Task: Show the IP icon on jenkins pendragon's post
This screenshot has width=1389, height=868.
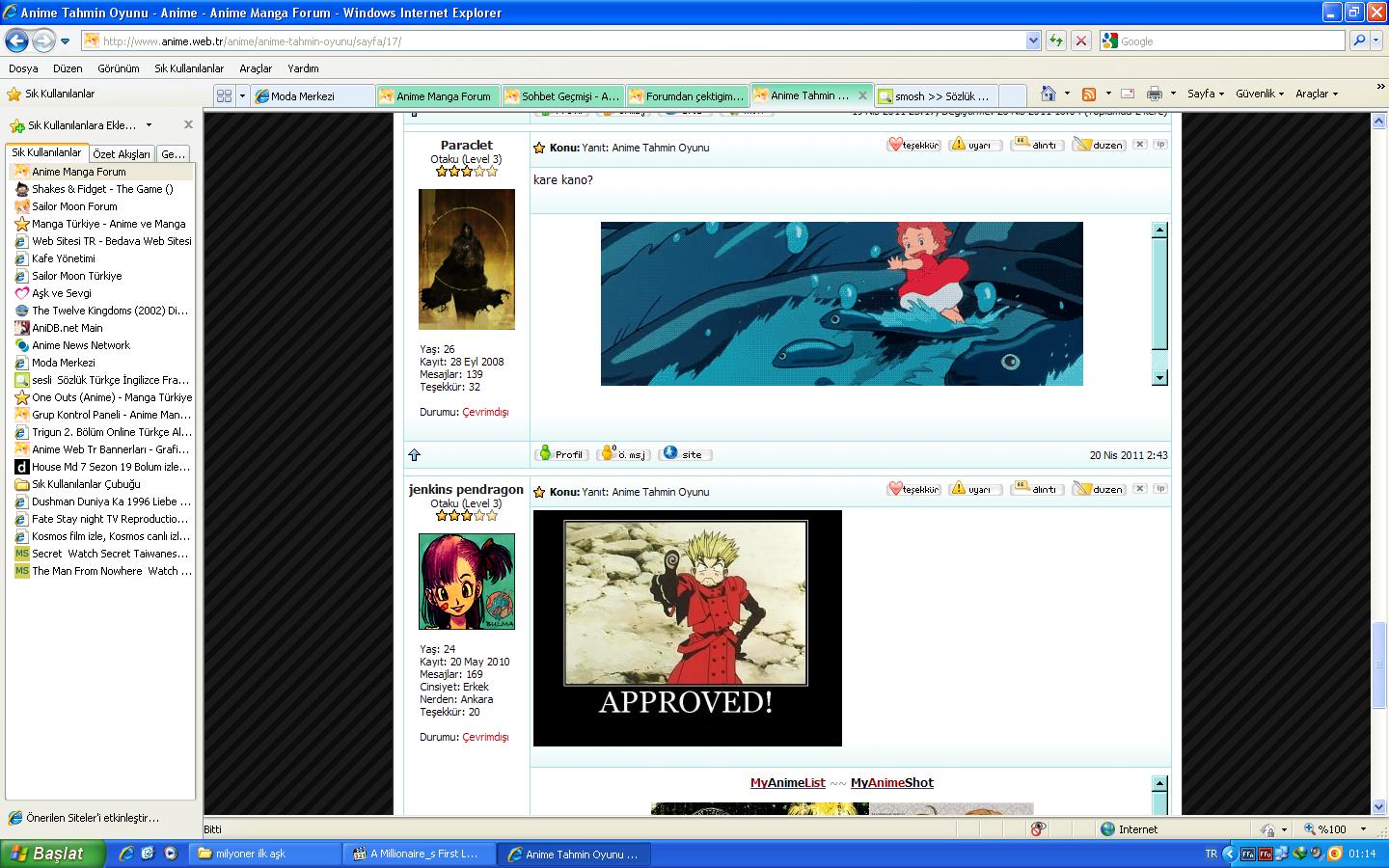Action: pos(1160,488)
